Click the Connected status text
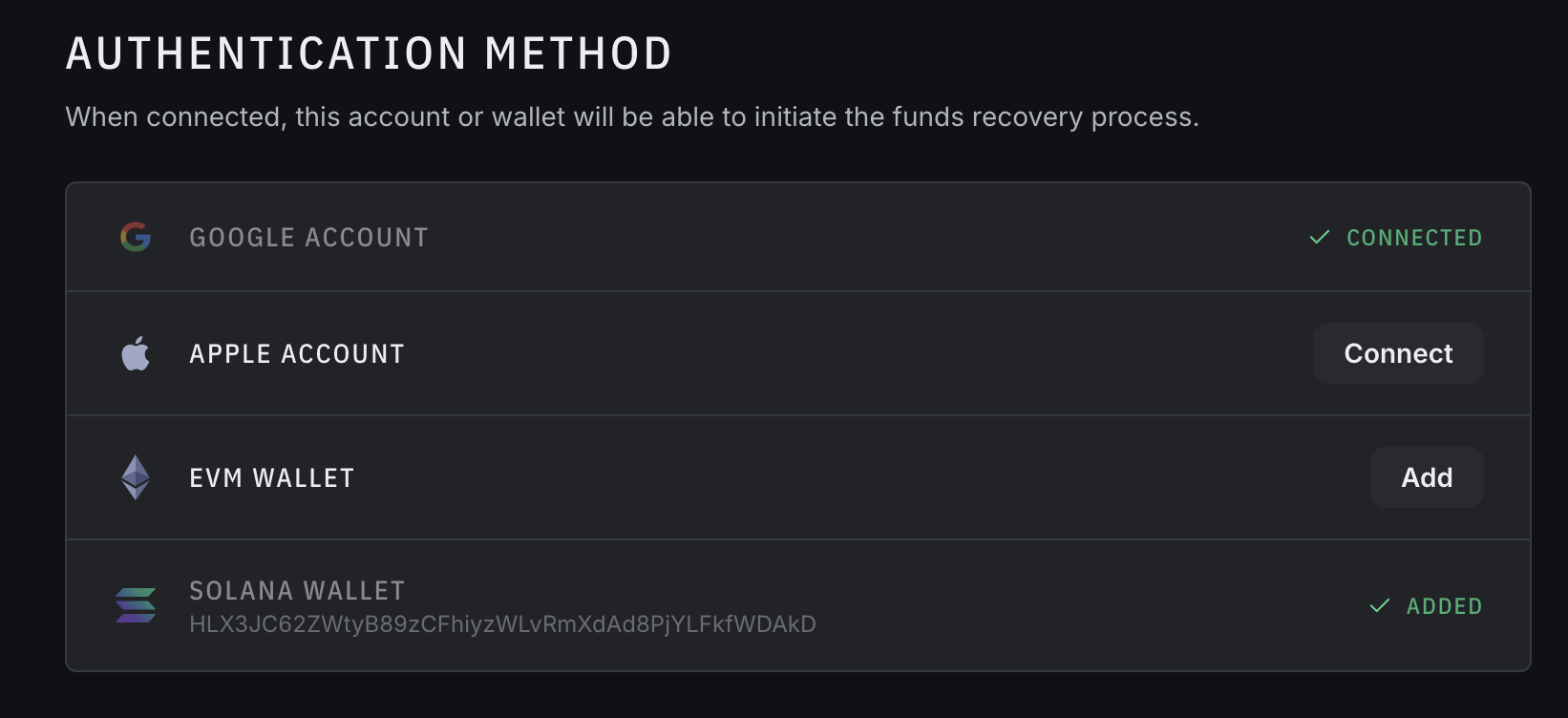This screenshot has height=718, width=1568. [x=1414, y=238]
